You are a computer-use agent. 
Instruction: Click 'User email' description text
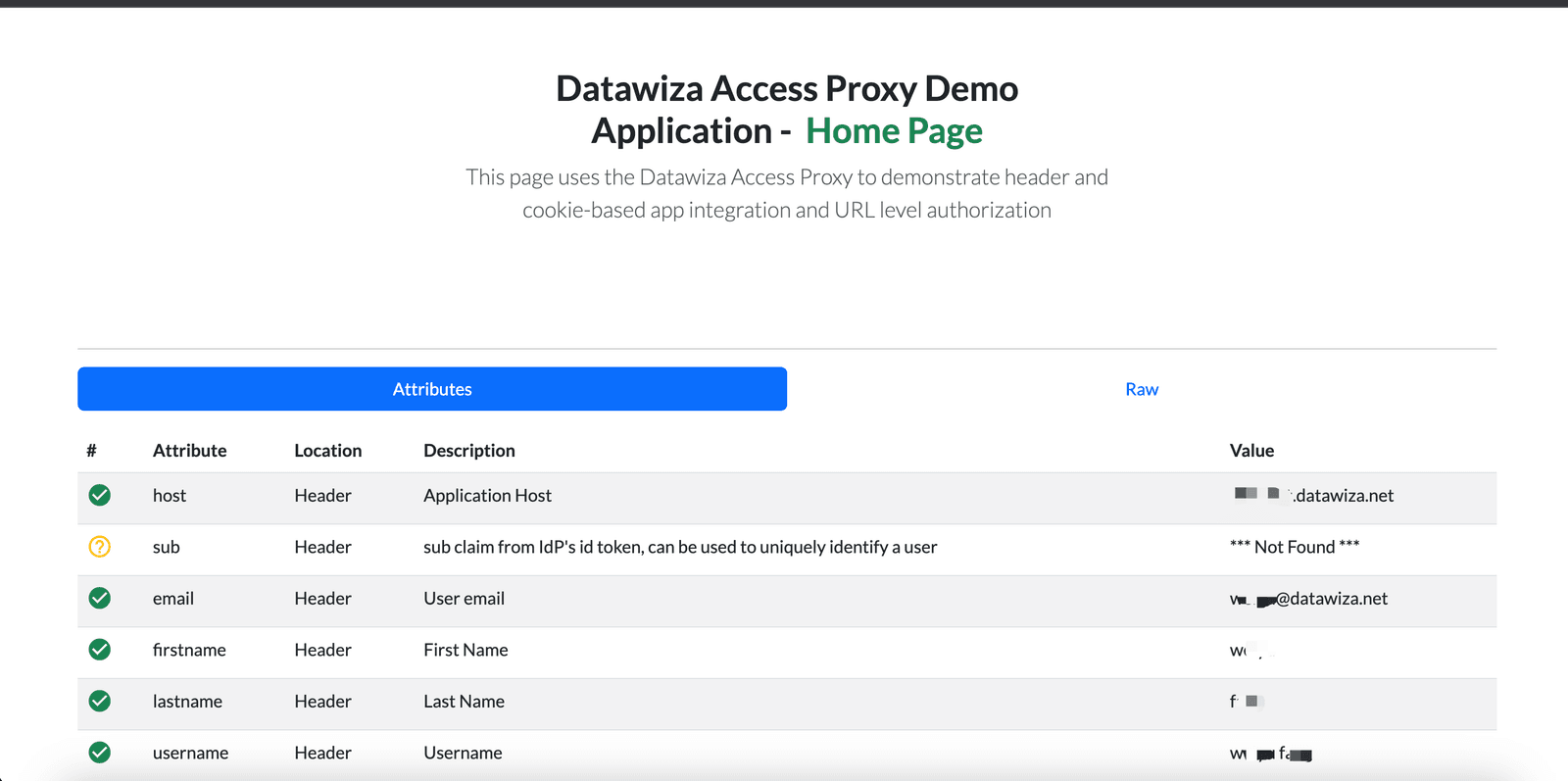coord(464,599)
